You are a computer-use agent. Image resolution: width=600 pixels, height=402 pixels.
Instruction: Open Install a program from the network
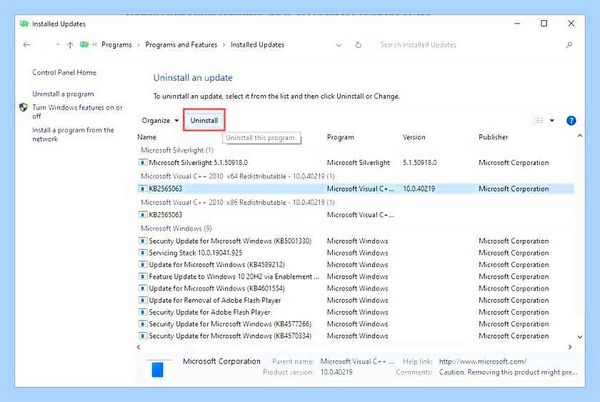pyautogui.click(x=73, y=134)
